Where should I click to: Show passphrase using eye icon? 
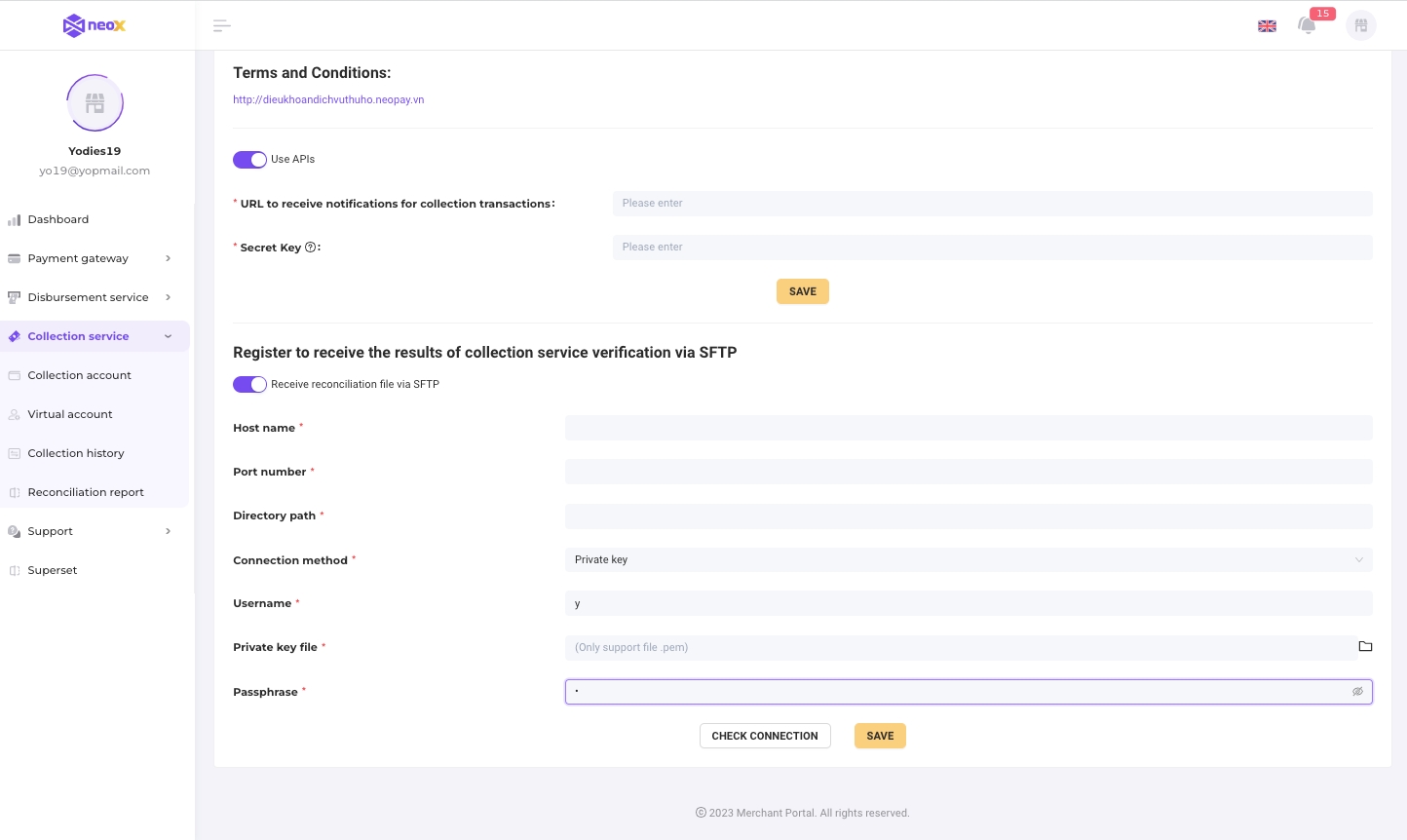pyautogui.click(x=1357, y=692)
